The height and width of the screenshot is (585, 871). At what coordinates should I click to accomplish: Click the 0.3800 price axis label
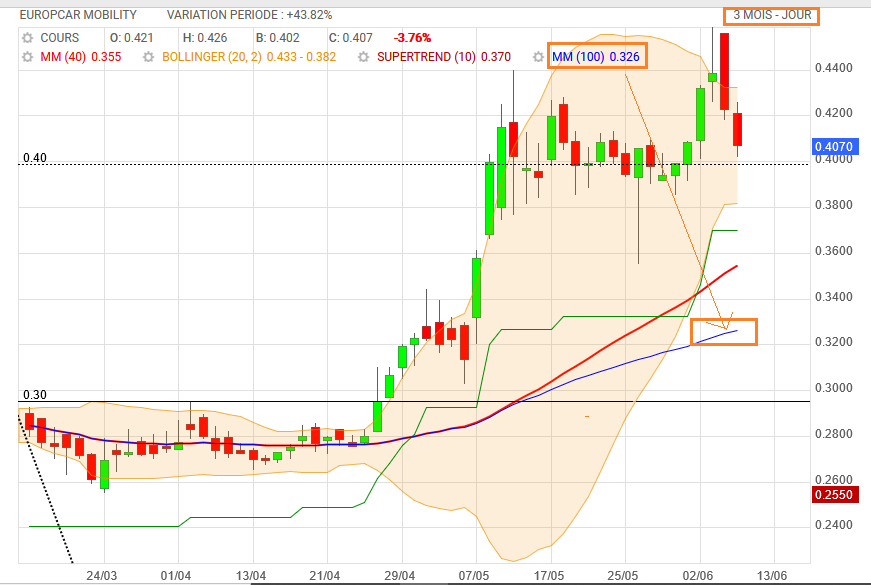[x=834, y=205]
